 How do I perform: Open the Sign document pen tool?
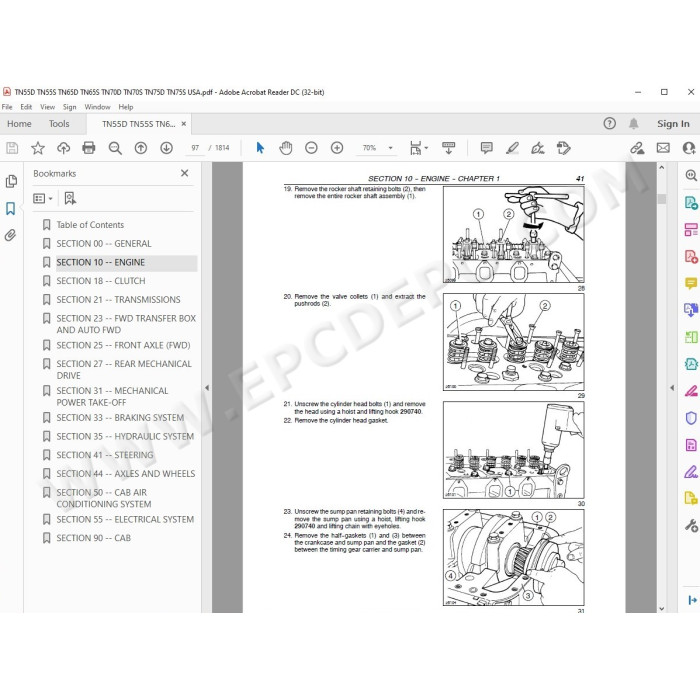(538, 148)
